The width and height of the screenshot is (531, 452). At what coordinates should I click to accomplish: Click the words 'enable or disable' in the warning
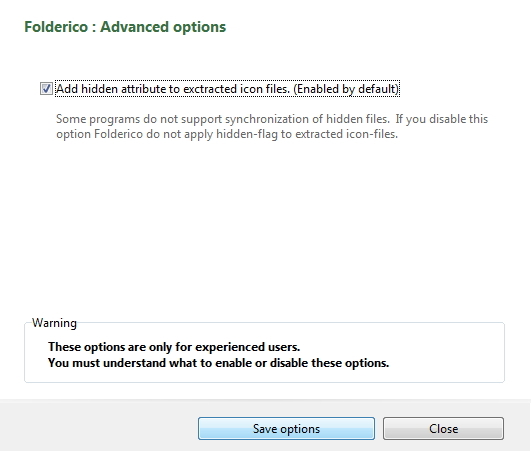262,363
